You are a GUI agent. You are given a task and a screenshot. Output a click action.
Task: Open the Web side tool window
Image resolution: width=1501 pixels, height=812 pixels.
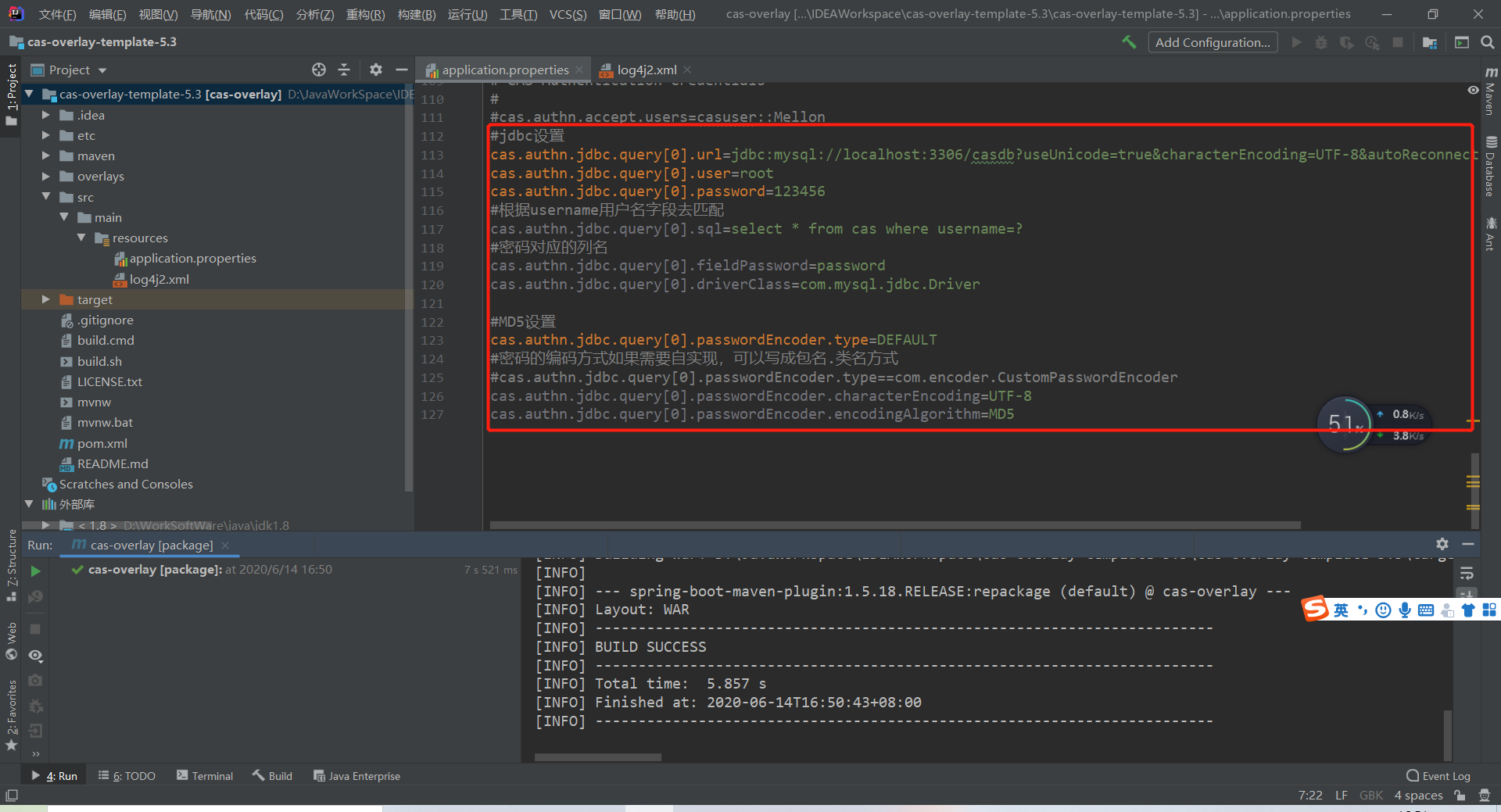[x=11, y=641]
